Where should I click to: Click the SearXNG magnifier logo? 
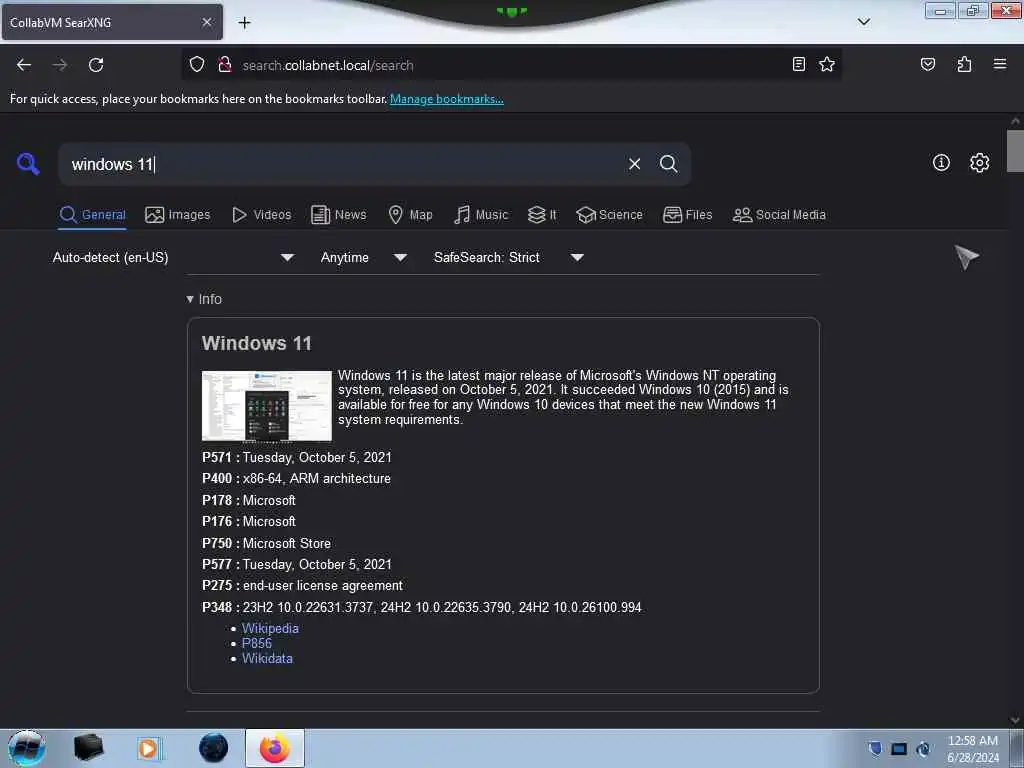pos(28,163)
